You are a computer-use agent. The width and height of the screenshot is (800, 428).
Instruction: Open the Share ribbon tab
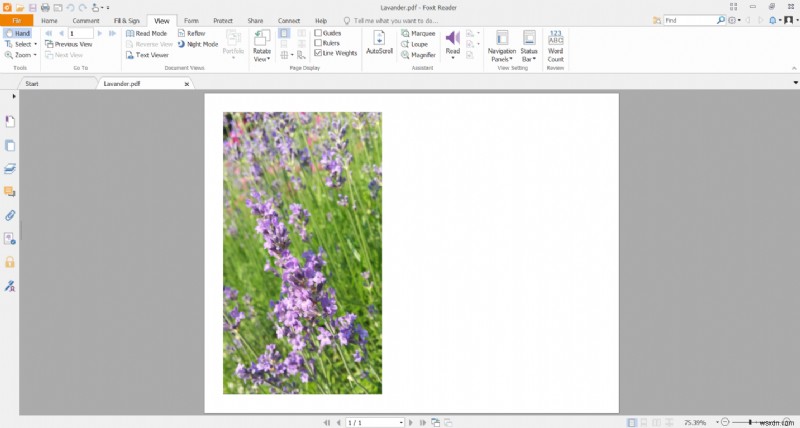click(255, 21)
